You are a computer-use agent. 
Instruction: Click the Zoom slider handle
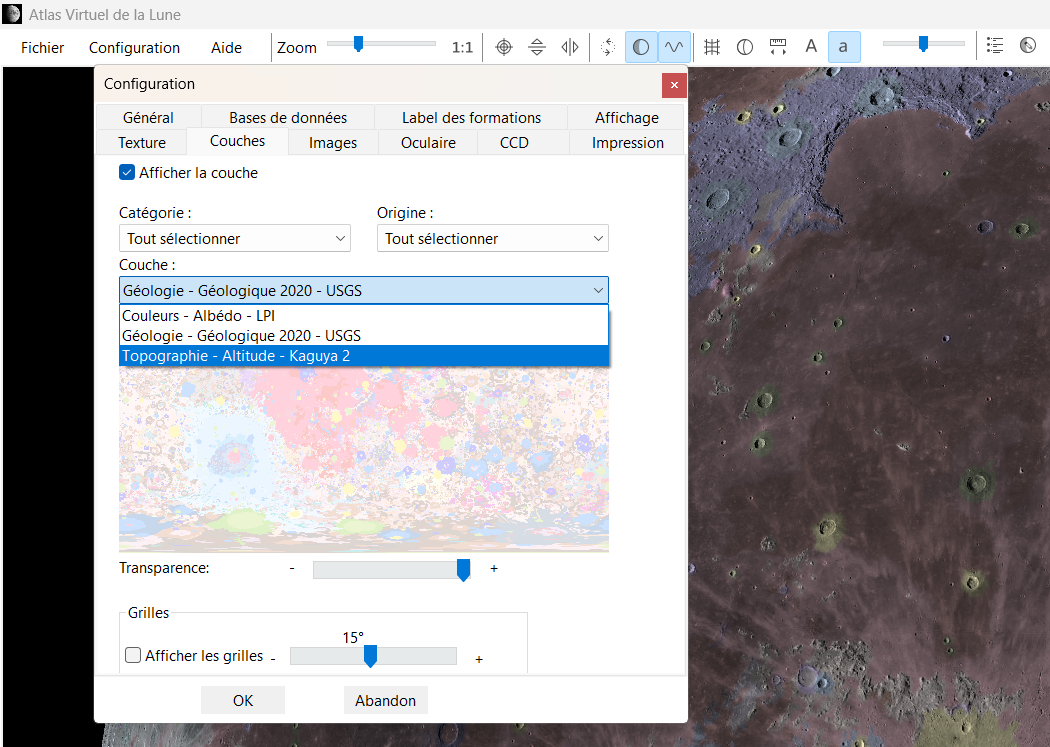coord(358,44)
